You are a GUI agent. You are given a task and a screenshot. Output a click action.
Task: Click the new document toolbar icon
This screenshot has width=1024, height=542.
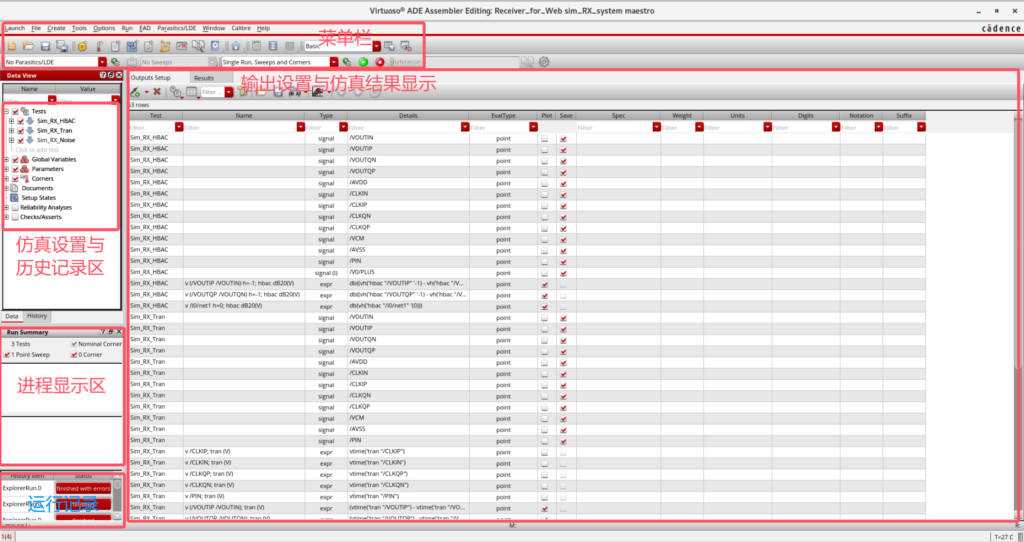coord(12,46)
